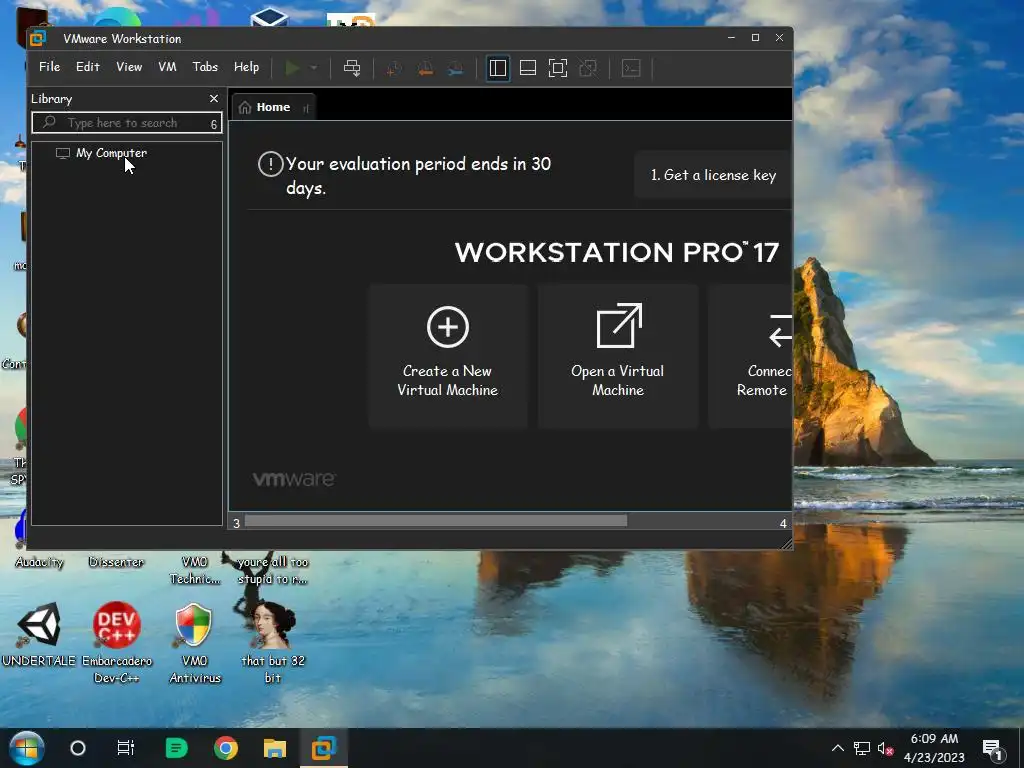Open the Help menu

tap(246, 67)
